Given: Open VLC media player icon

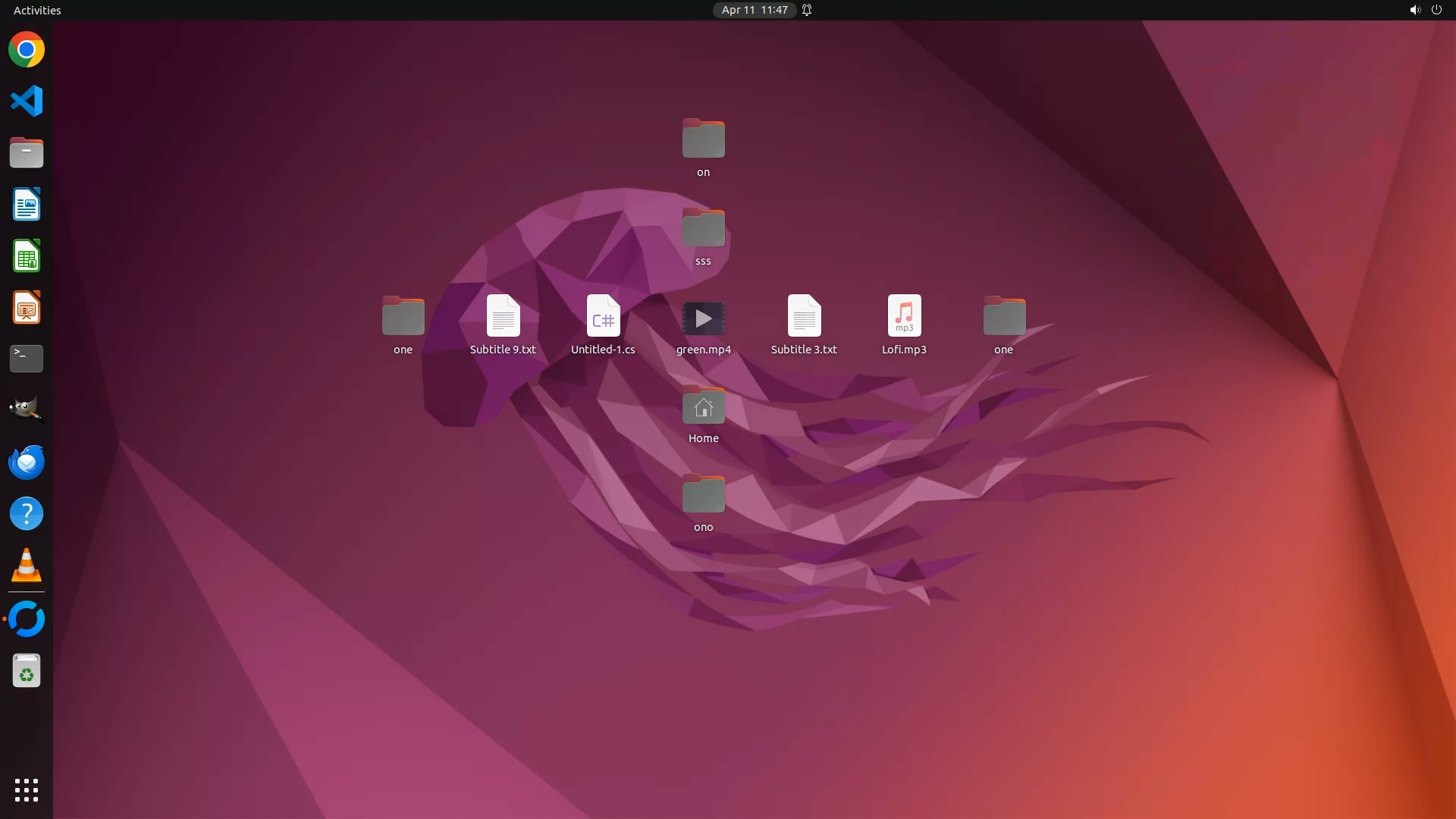Looking at the screenshot, I should (27, 566).
